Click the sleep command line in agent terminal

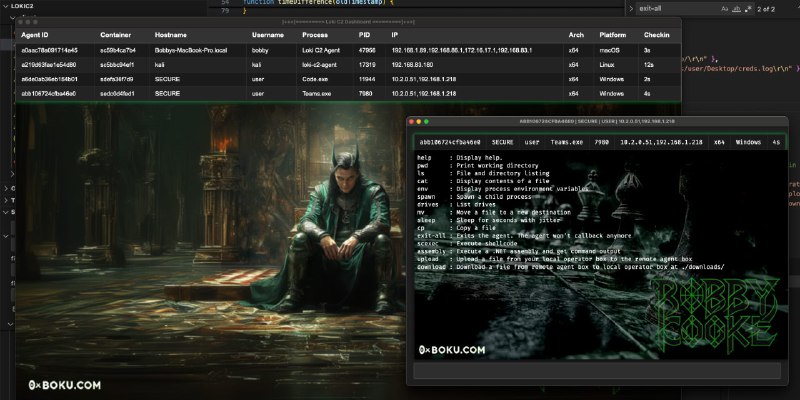click(x=488, y=220)
